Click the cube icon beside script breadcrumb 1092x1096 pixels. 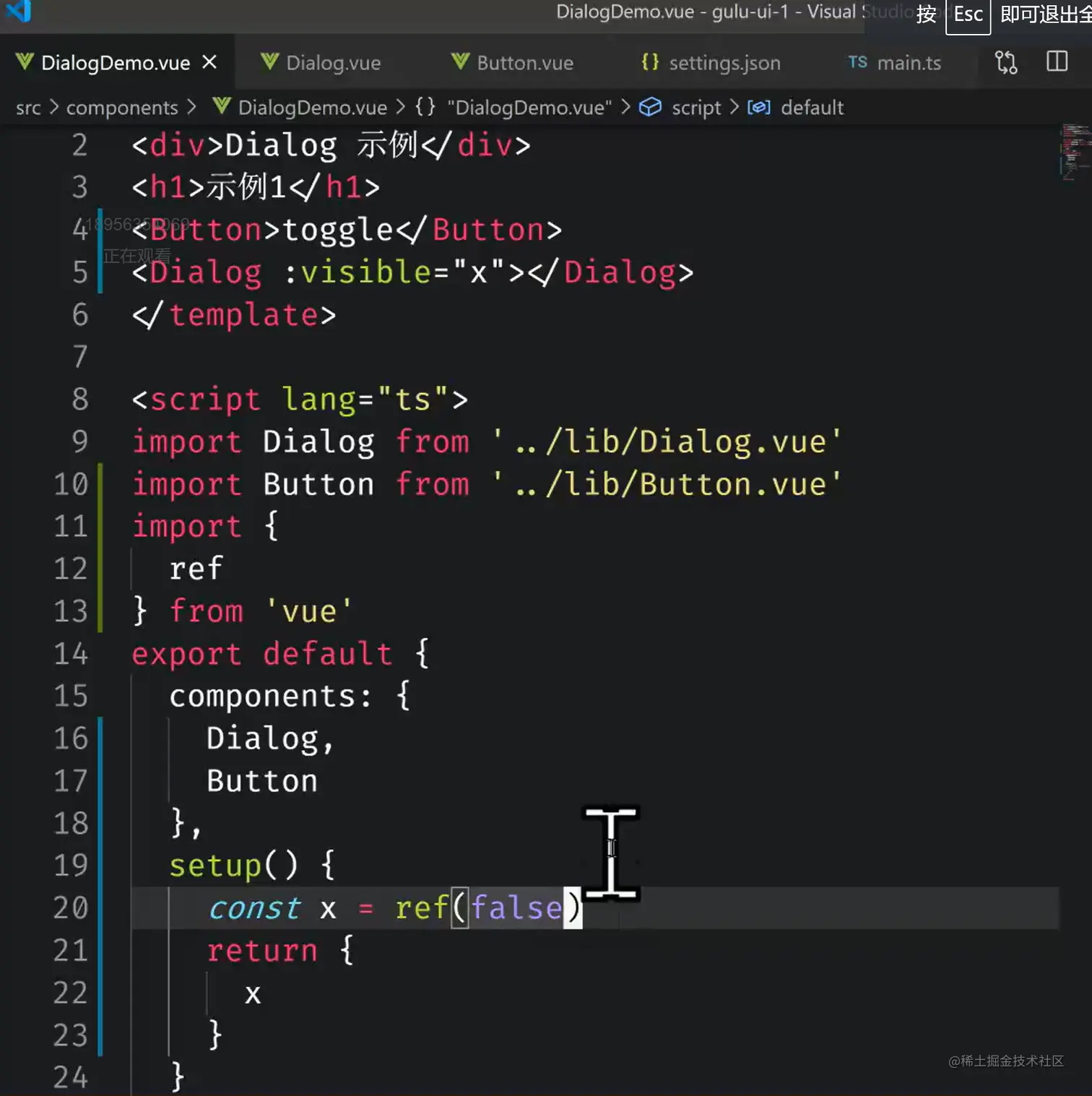650,107
